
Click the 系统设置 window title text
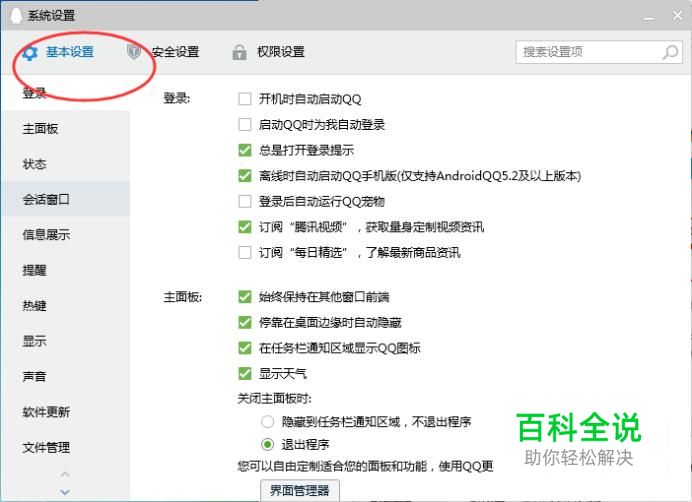(51, 16)
